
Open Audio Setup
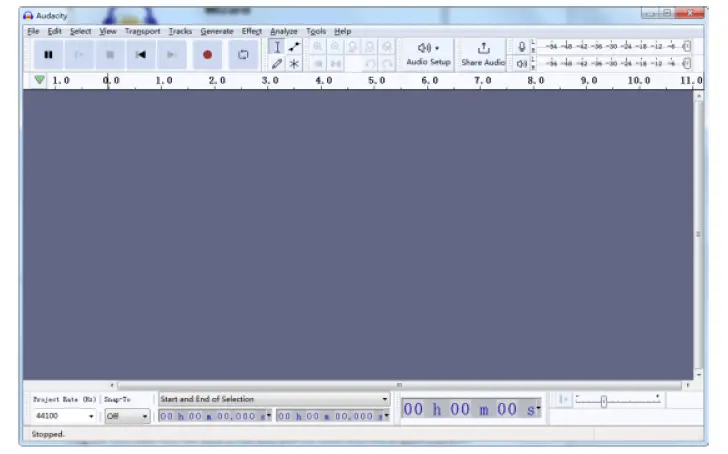tap(428, 54)
